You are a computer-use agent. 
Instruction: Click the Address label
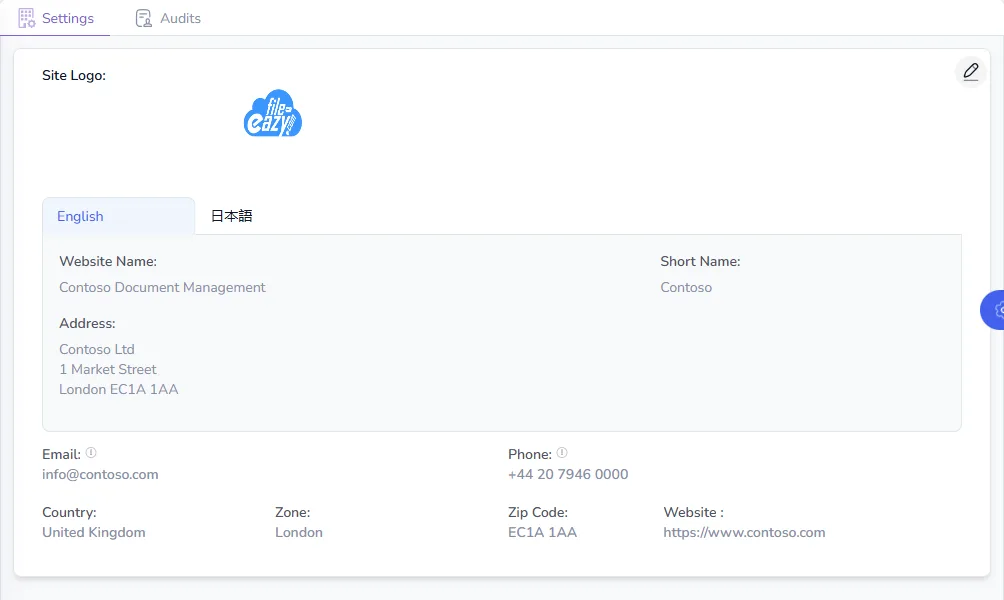[x=87, y=323]
